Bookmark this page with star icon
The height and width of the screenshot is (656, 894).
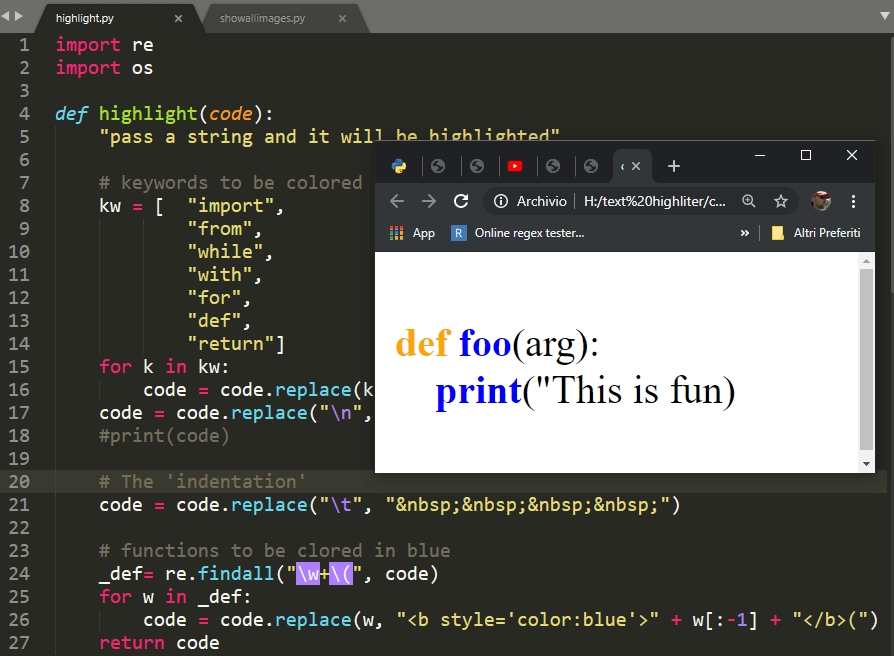(x=781, y=201)
